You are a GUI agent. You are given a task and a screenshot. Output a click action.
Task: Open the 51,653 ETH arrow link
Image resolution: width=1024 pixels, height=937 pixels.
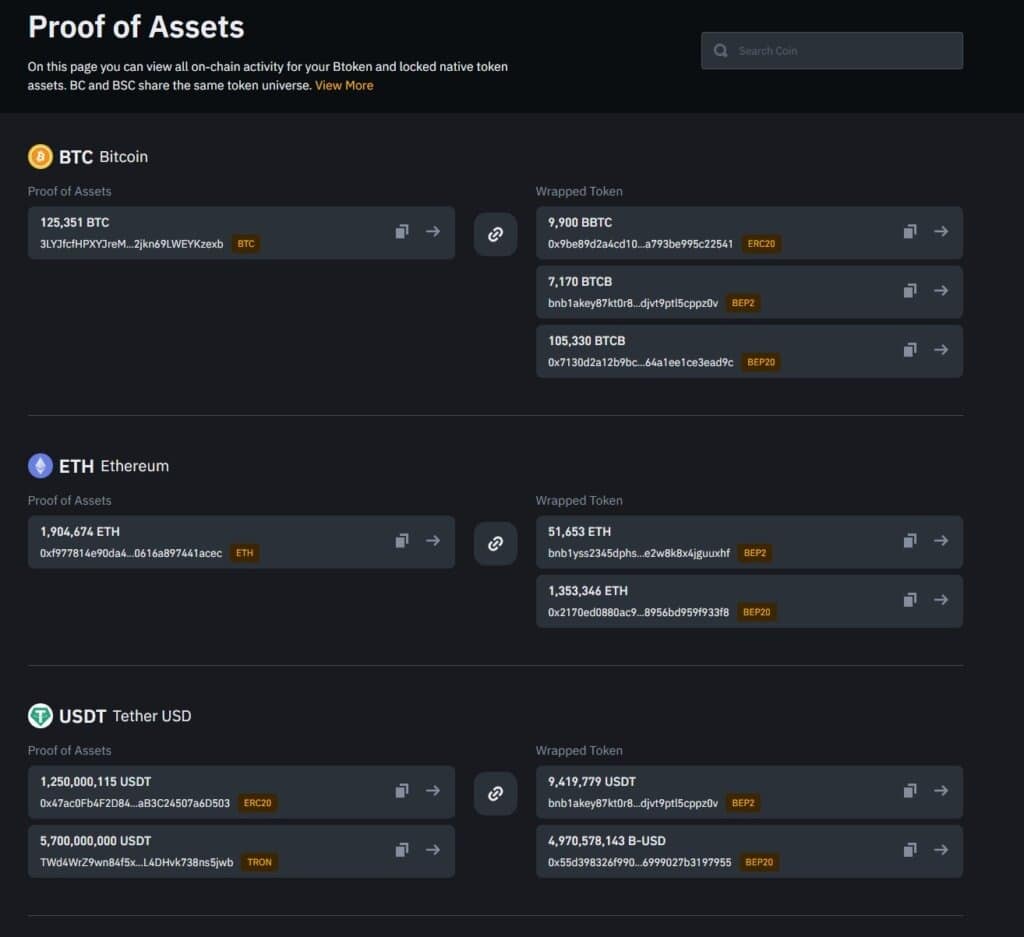coord(940,540)
